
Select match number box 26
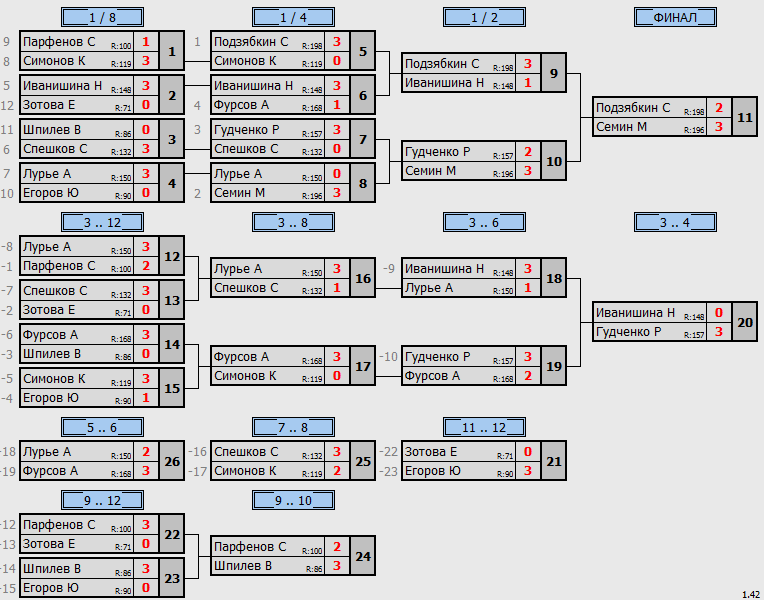(172, 461)
